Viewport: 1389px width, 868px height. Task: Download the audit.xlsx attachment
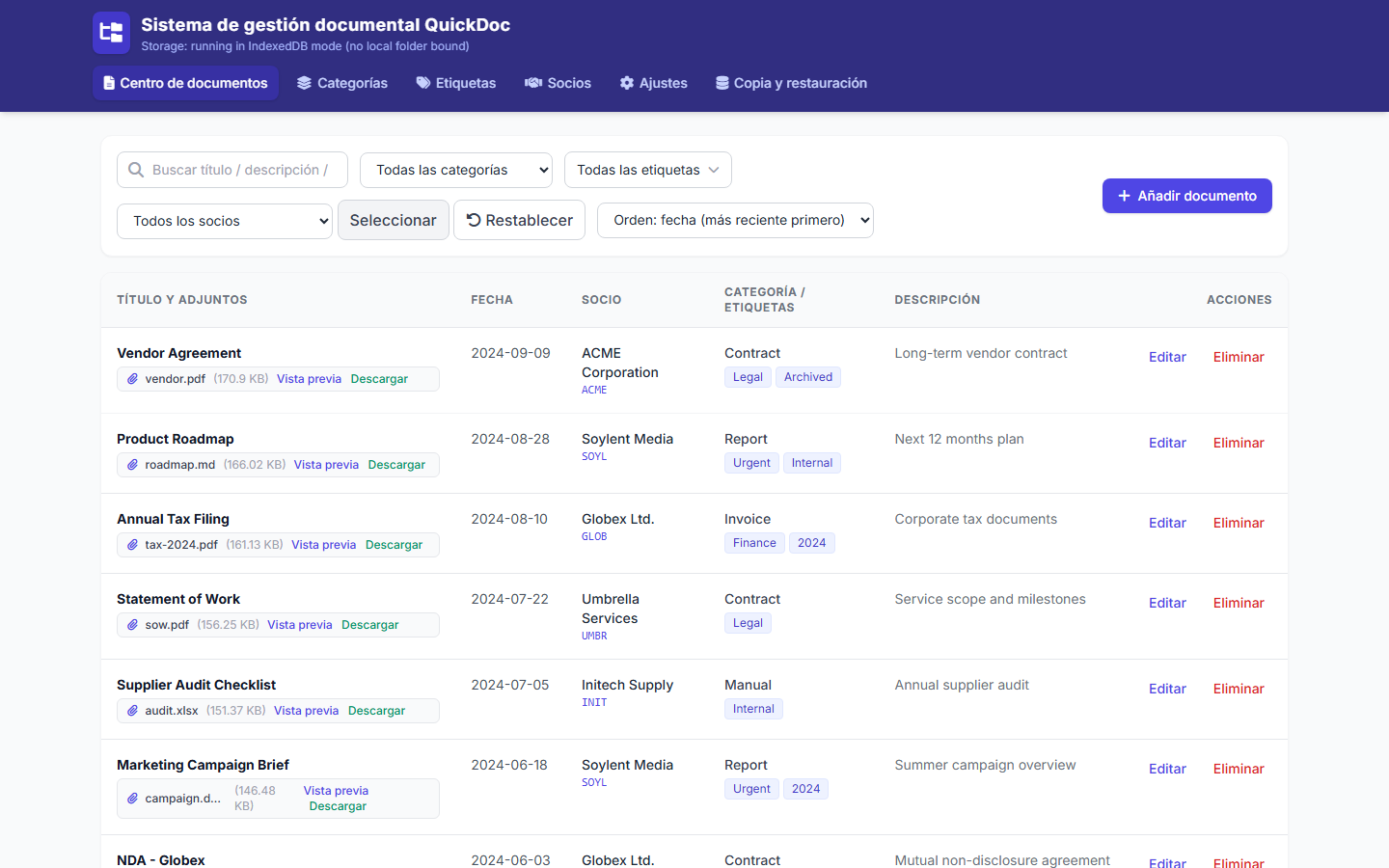pos(376,711)
